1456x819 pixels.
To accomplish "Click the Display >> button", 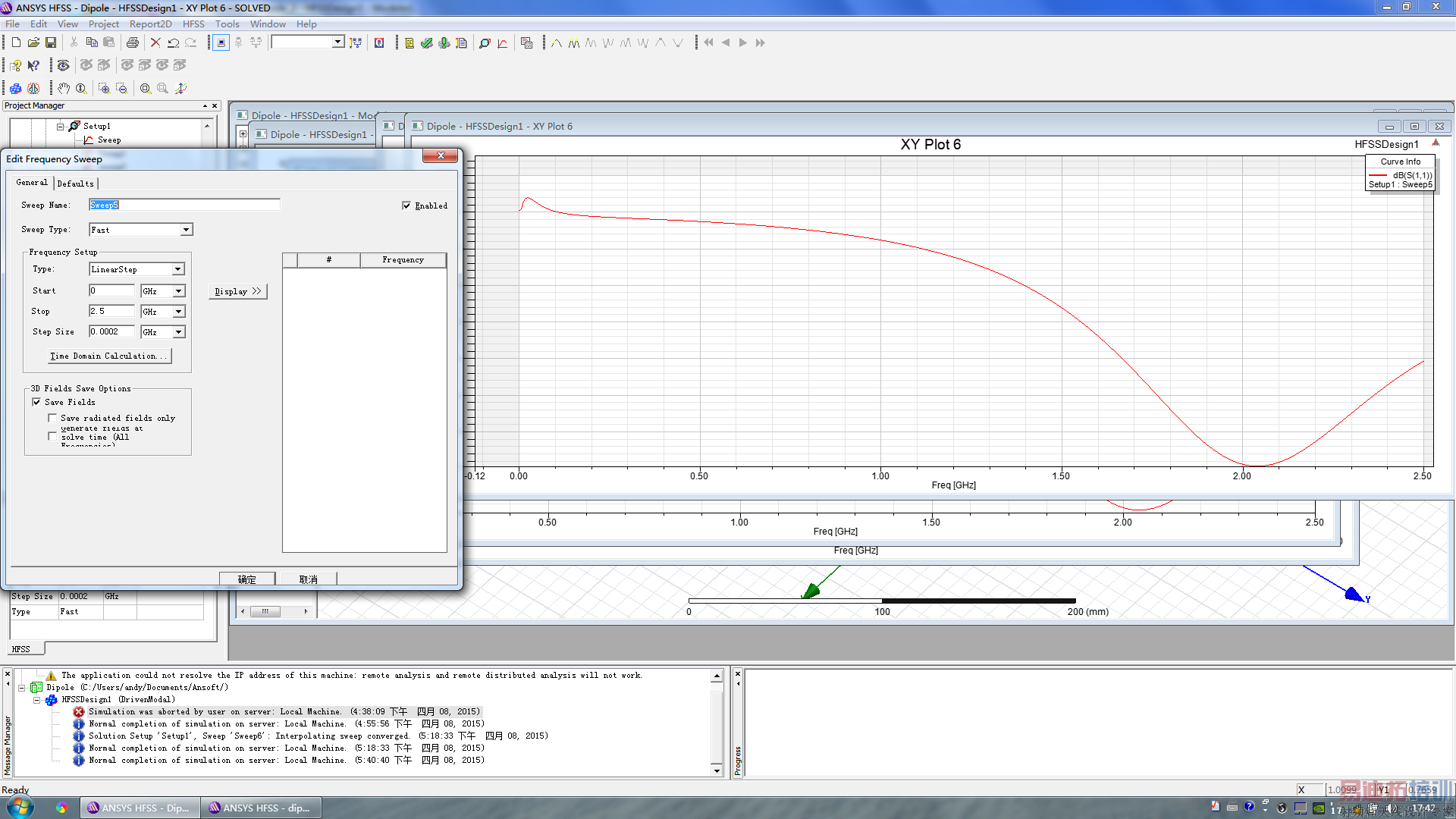I will [x=237, y=291].
